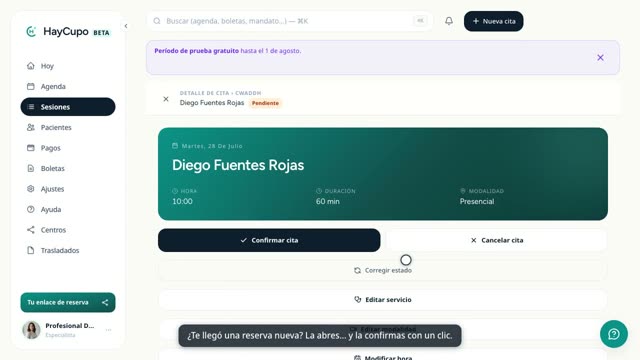Click the Ayuda question mark icon

31,209
